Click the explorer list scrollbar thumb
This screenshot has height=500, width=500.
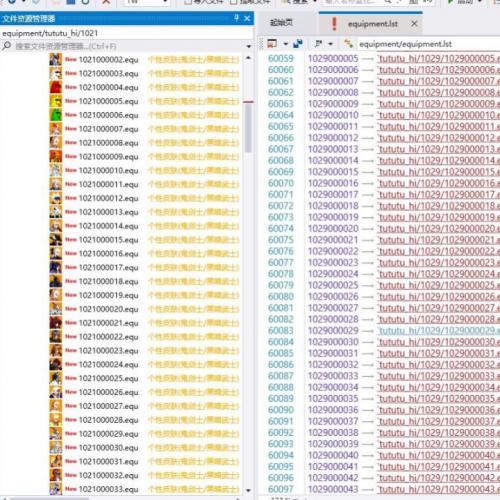coord(248,129)
